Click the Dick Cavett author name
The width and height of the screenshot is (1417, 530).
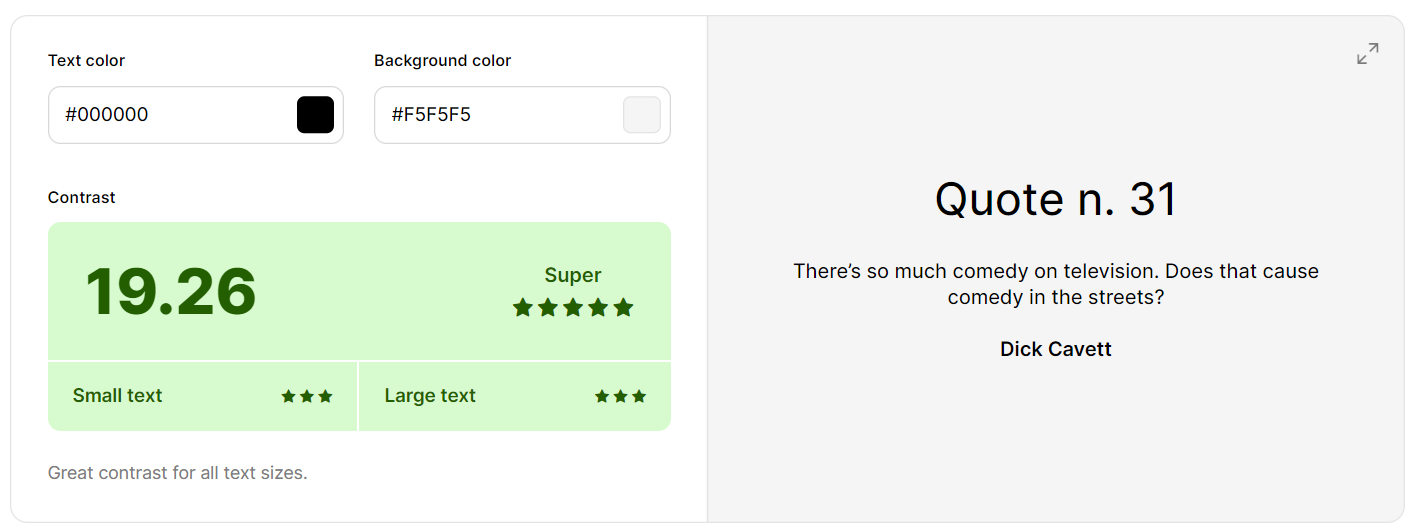click(x=1056, y=349)
